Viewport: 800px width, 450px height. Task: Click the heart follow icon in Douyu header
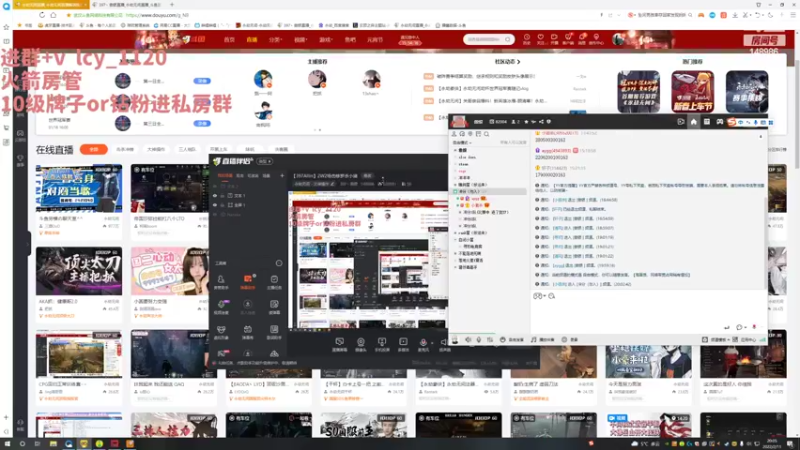pyautogui.click(x=540, y=37)
